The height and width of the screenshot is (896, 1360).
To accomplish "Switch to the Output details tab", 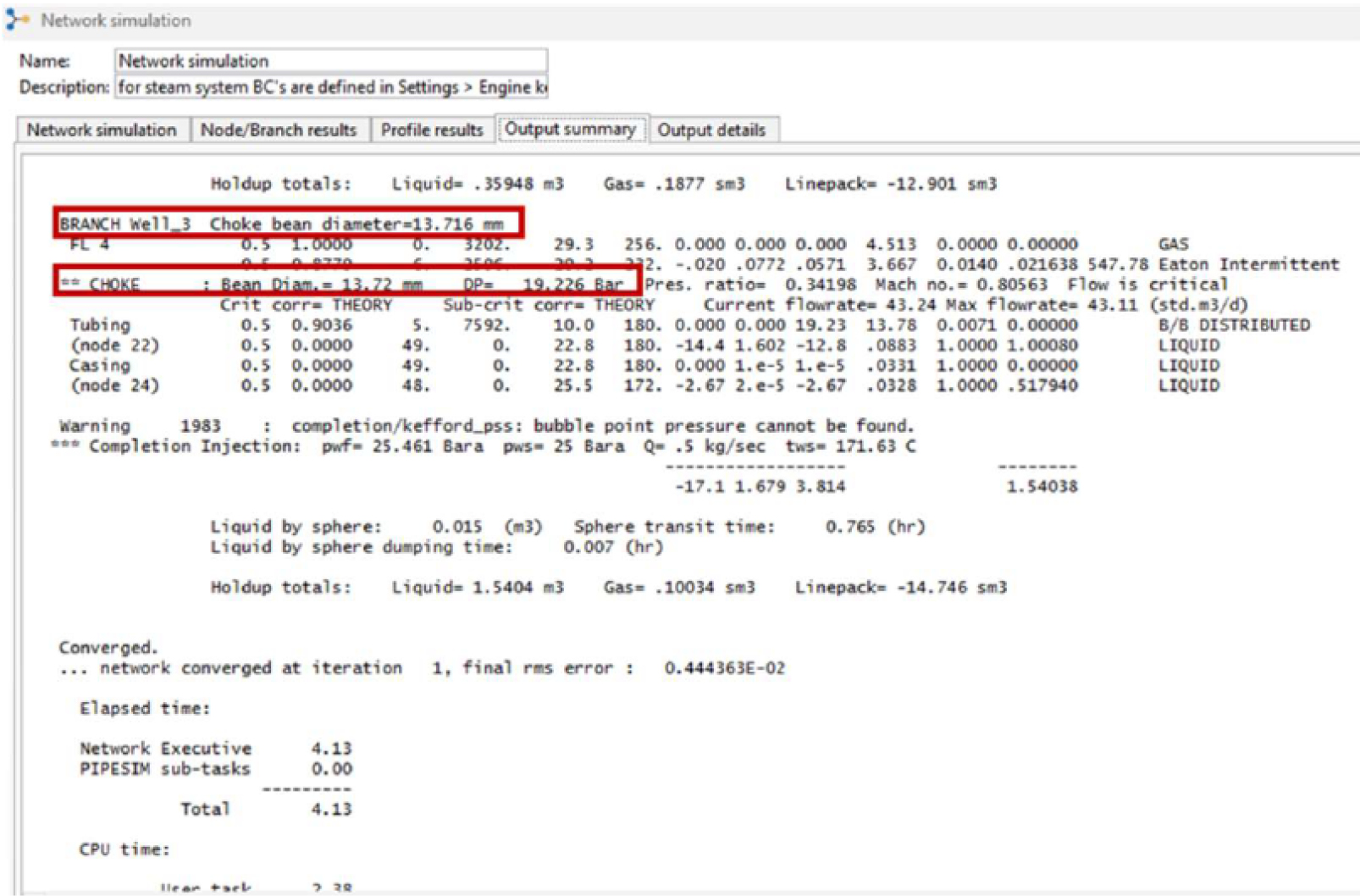I will coord(710,130).
